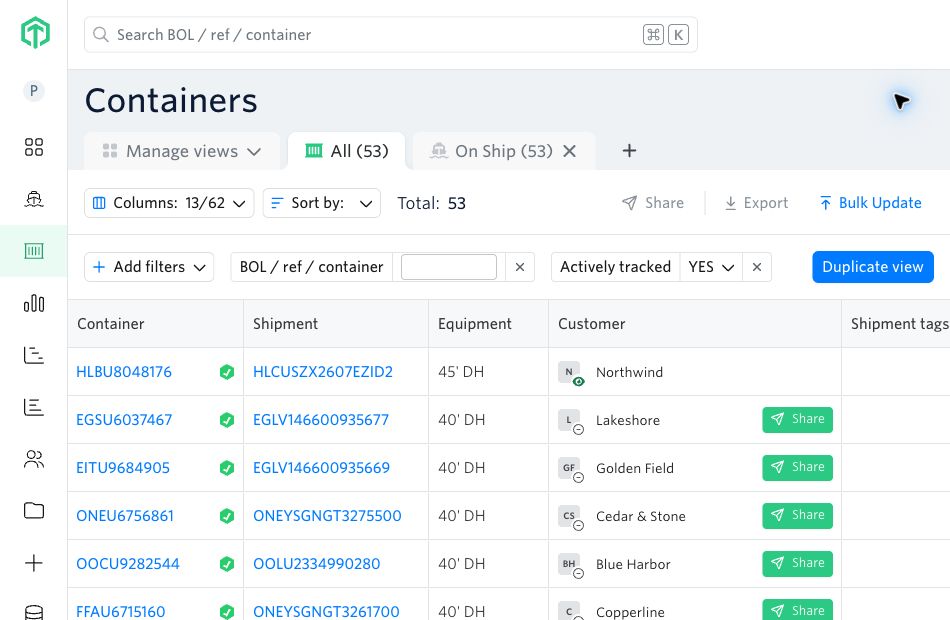Open the Sort by dropdown

pos(321,203)
